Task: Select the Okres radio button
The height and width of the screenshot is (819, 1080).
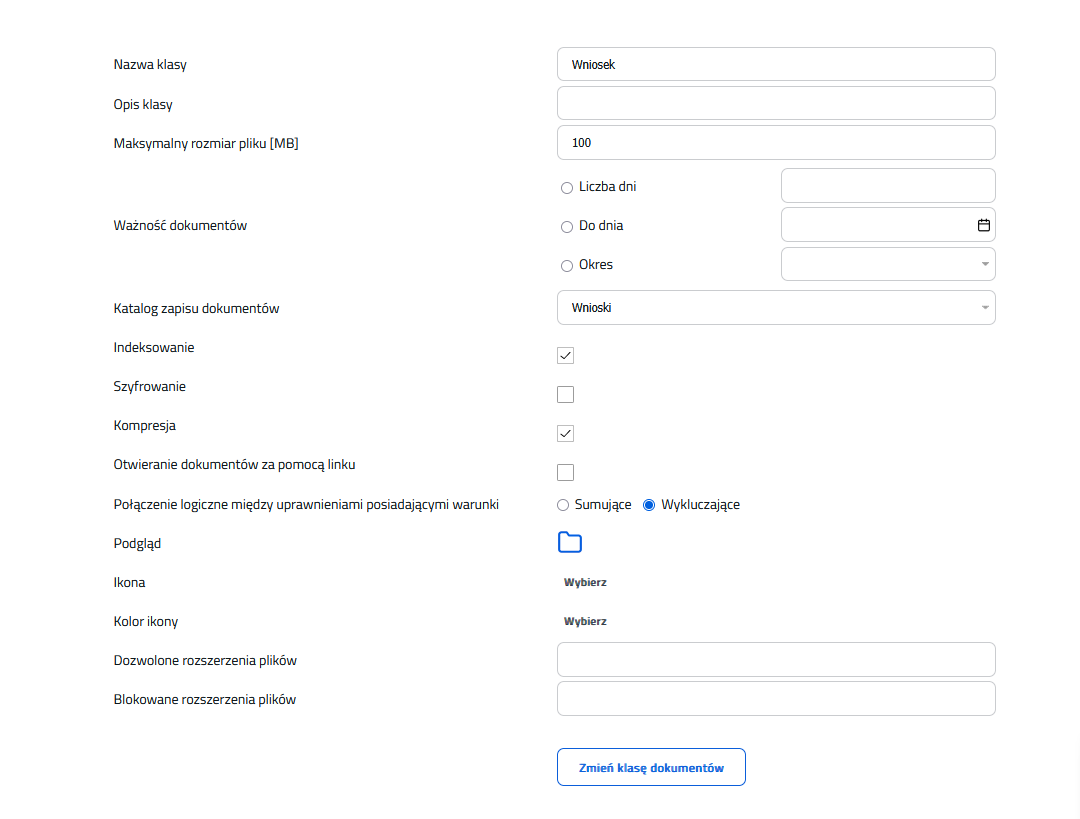Action: [x=567, y=266]
